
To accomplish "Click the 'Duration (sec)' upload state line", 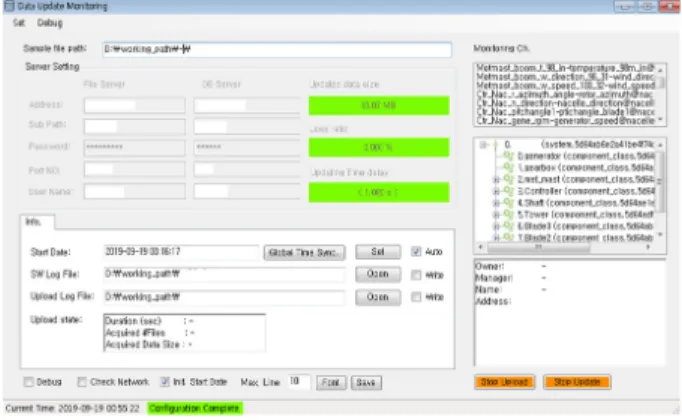I will coord(149,321).
